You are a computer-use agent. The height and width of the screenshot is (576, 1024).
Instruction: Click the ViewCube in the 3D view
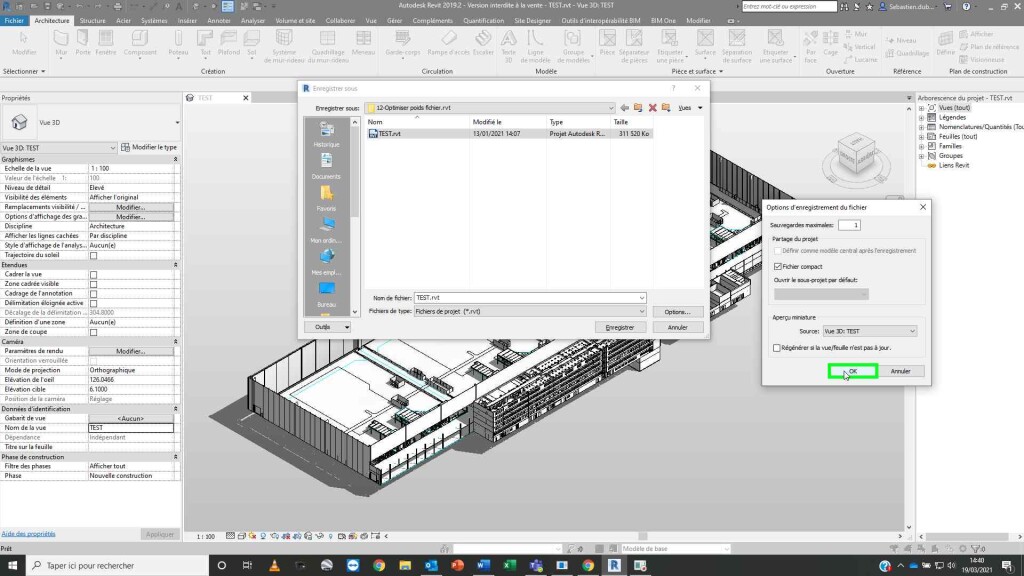pos(856,155)
